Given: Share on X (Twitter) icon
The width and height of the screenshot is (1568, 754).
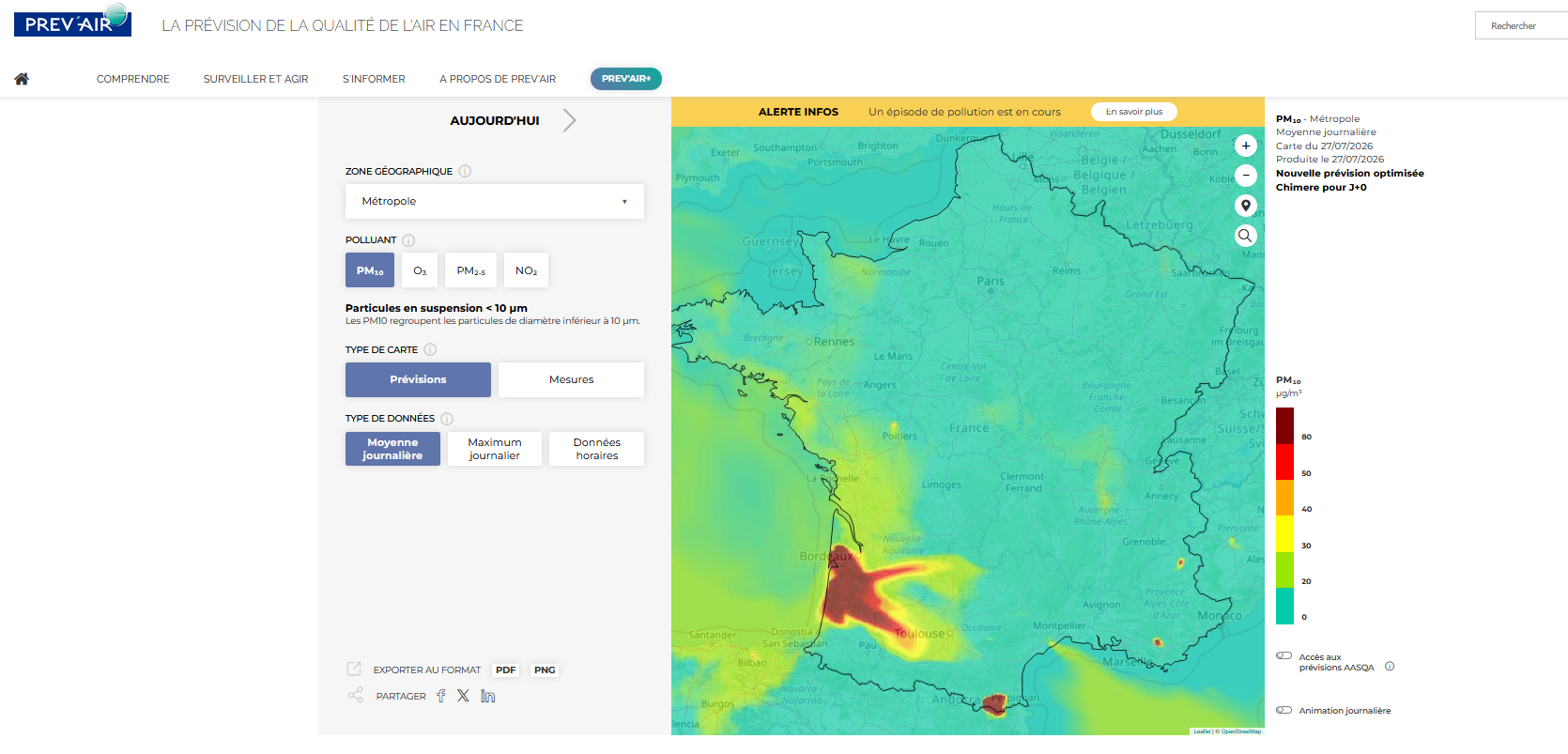Looking at the screenshot, I should point(463,696).
